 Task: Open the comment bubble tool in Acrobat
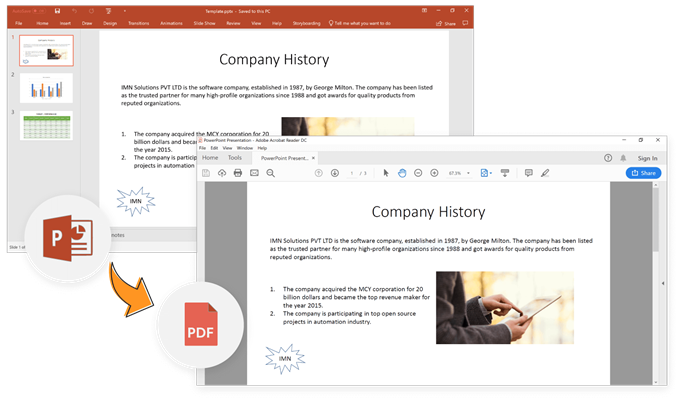[x=528, y=173]
